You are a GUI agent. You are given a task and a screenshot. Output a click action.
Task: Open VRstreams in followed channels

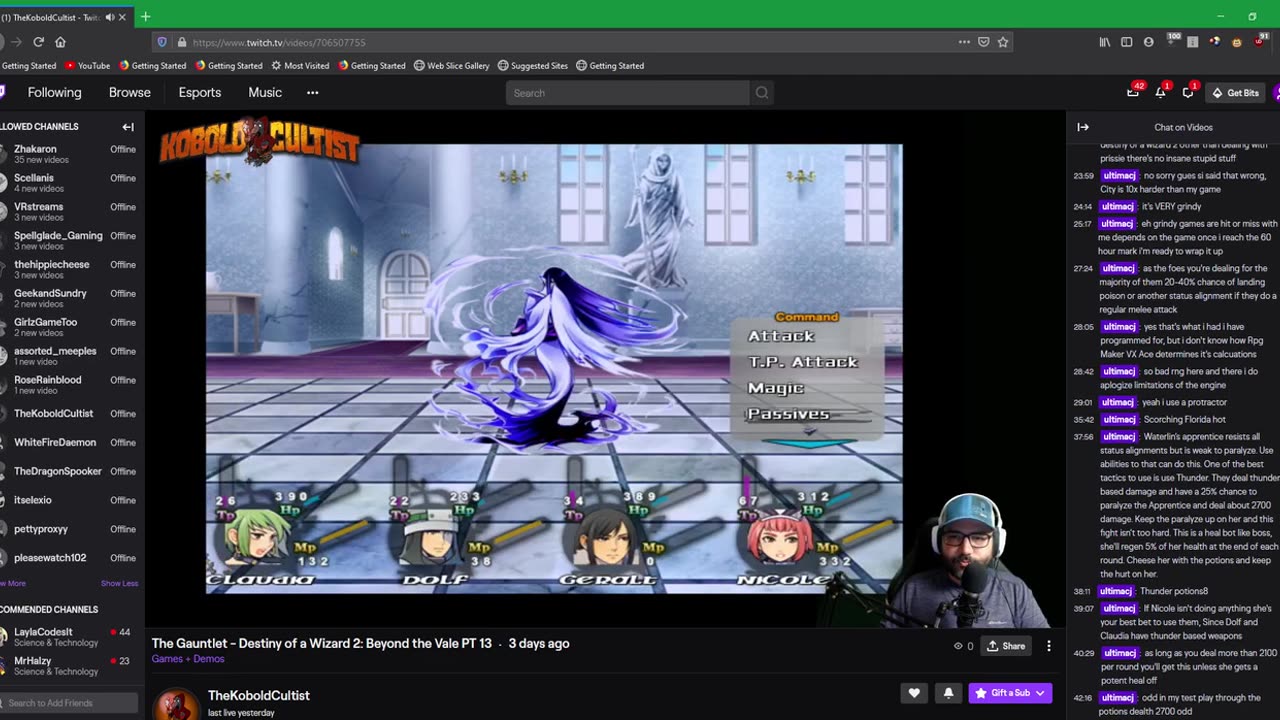69,212
